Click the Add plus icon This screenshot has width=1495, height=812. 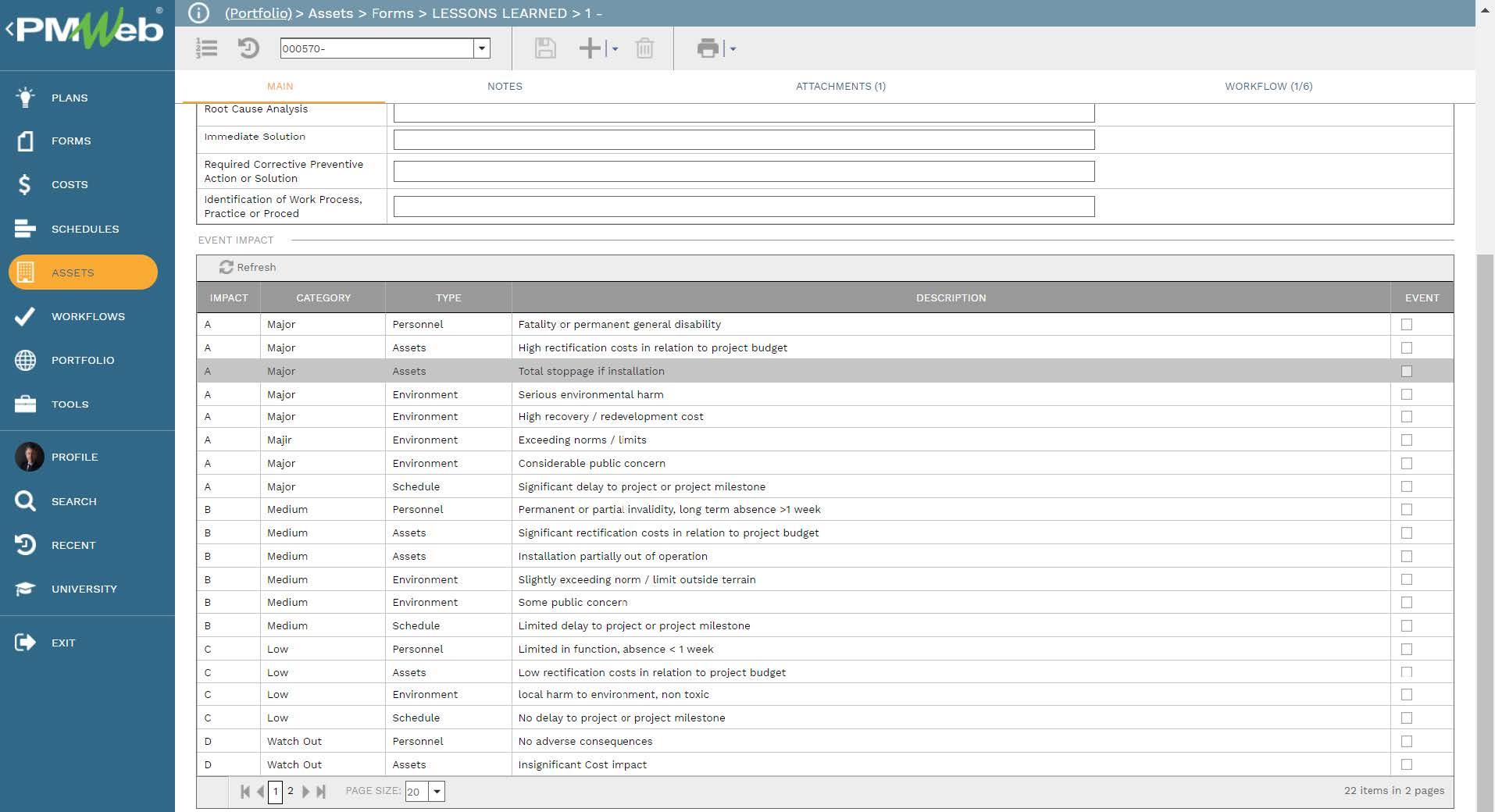coord(590,48)
